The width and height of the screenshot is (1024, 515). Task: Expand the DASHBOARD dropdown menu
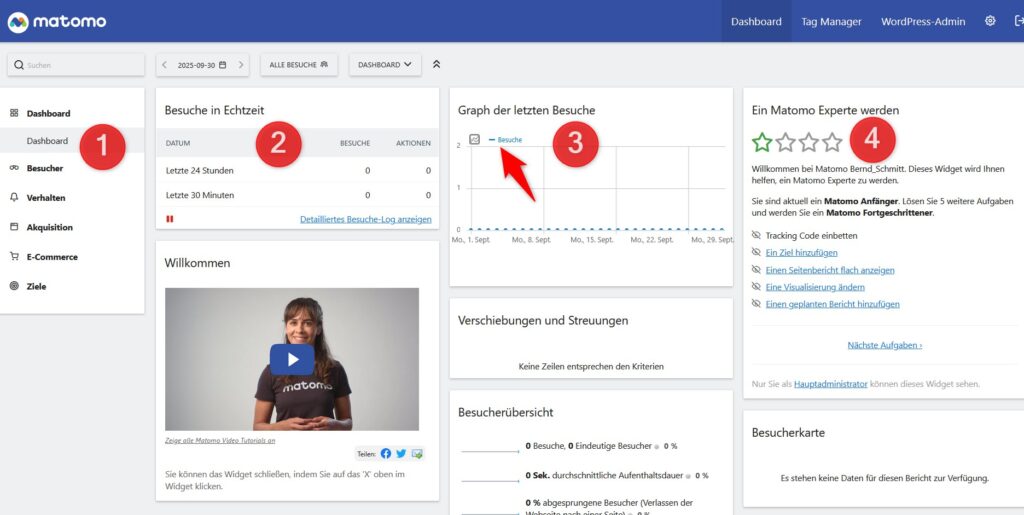(384, 65)
